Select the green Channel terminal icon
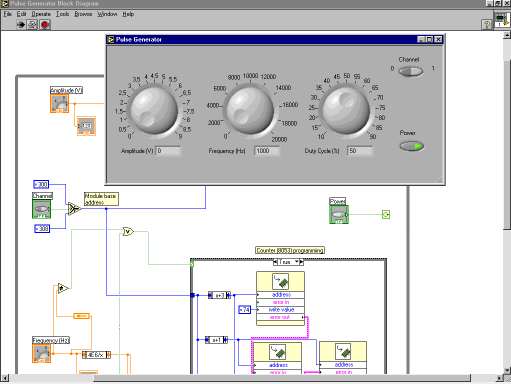This screenshot has height=384, width=511. click(x=41, y=209)
